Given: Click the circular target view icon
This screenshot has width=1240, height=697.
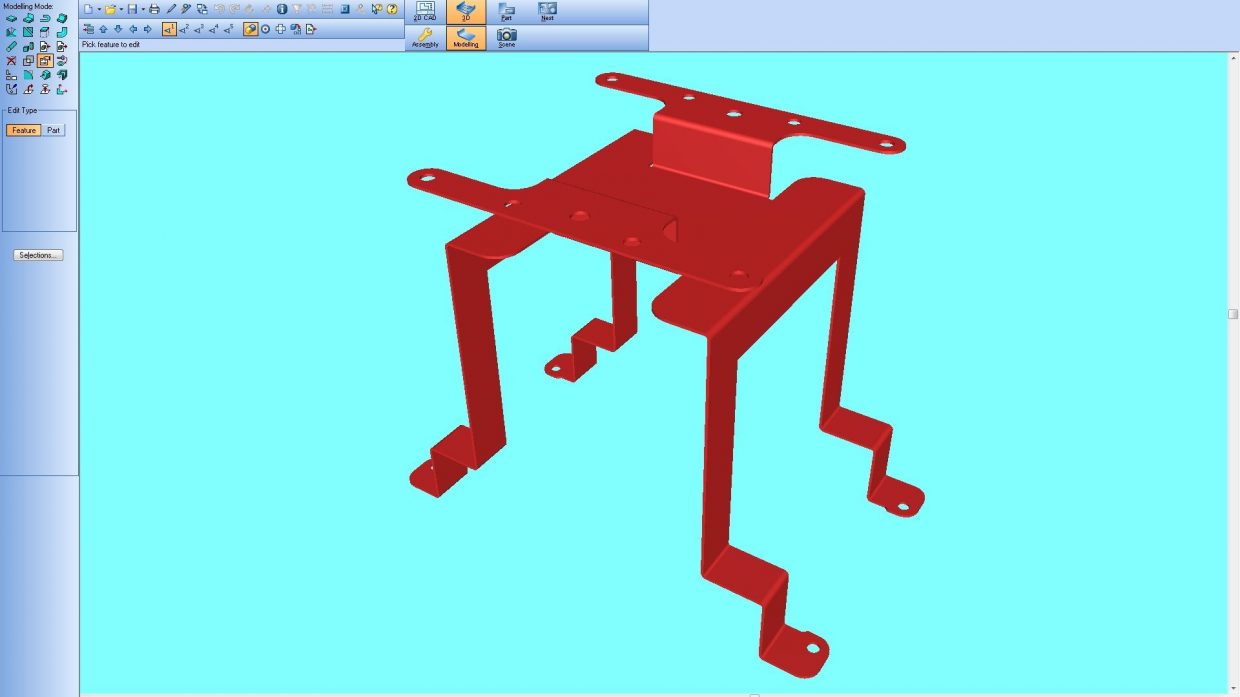Looking at the screenshot, I should [265, 29].
